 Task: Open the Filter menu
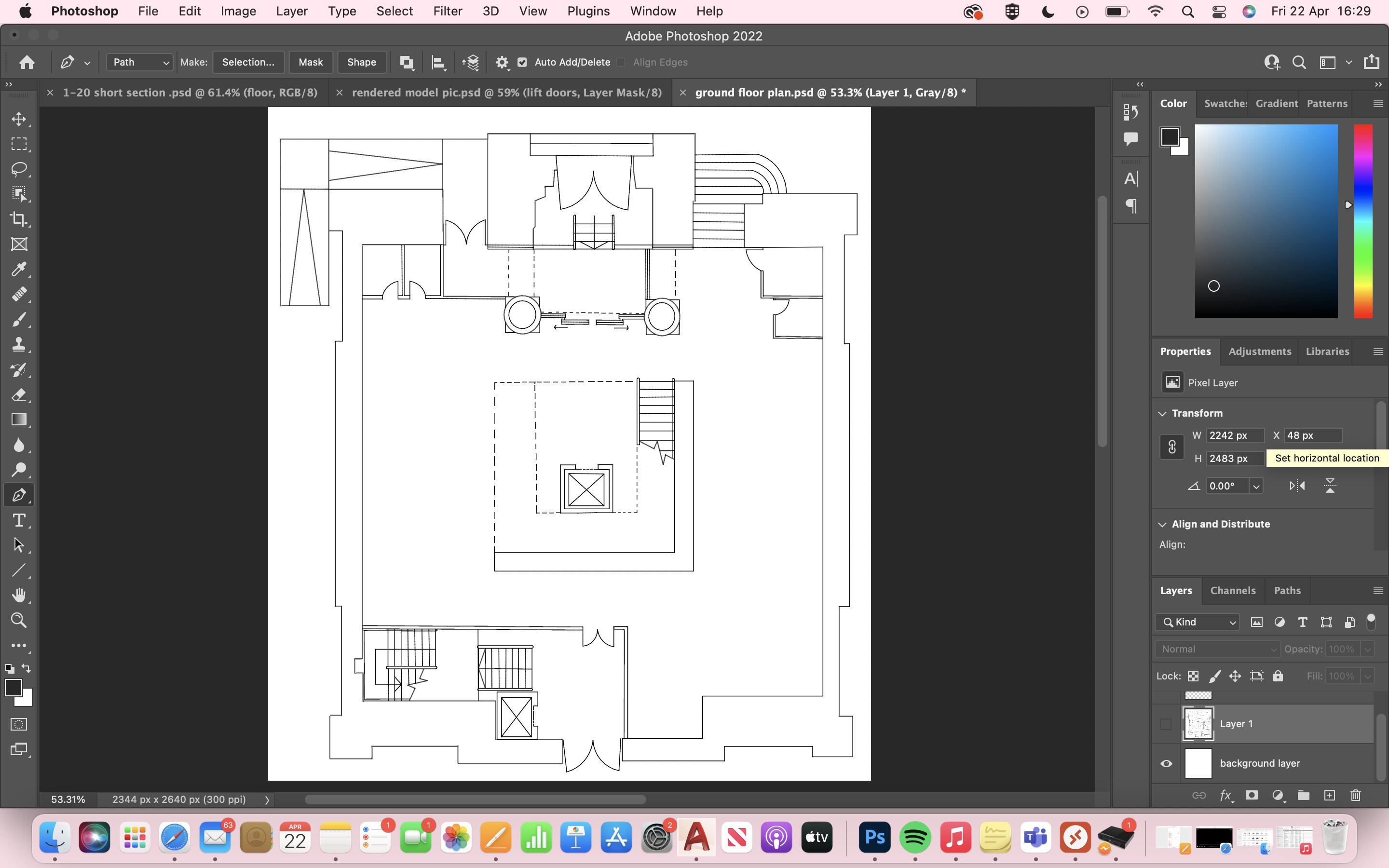click(x=447, y=11)
